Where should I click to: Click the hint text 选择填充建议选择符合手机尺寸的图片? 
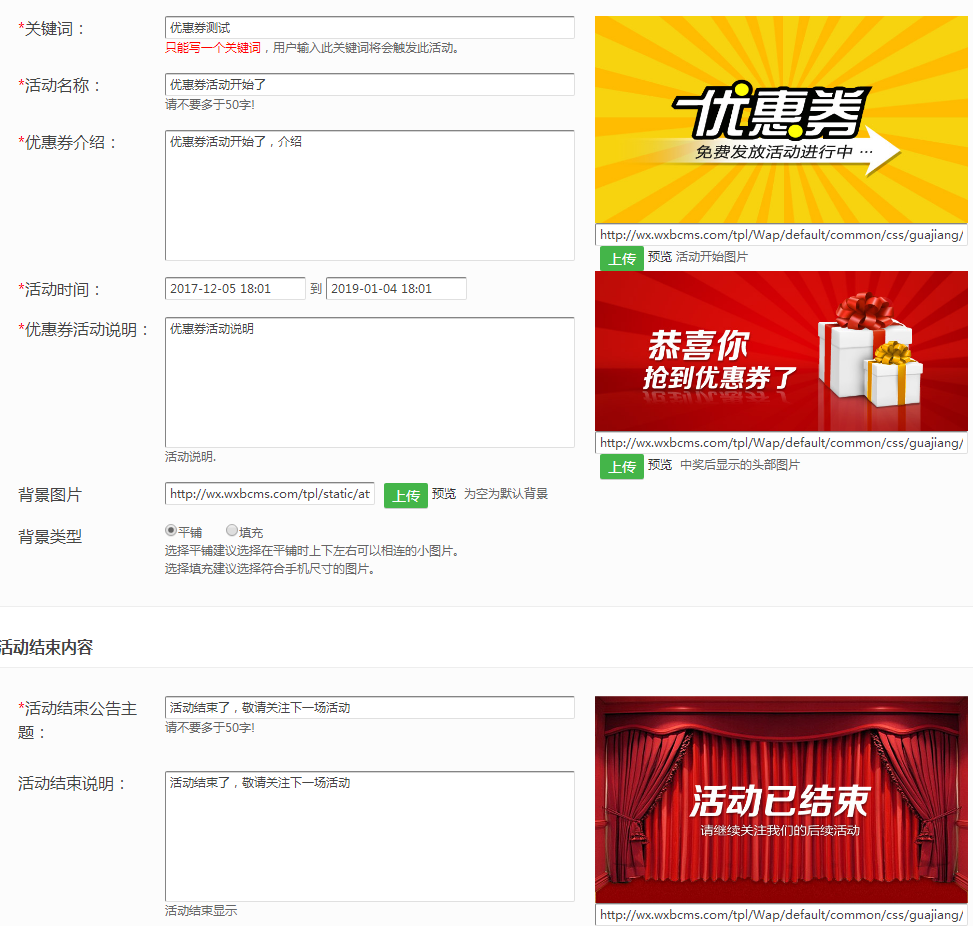[x=270, y=569]
